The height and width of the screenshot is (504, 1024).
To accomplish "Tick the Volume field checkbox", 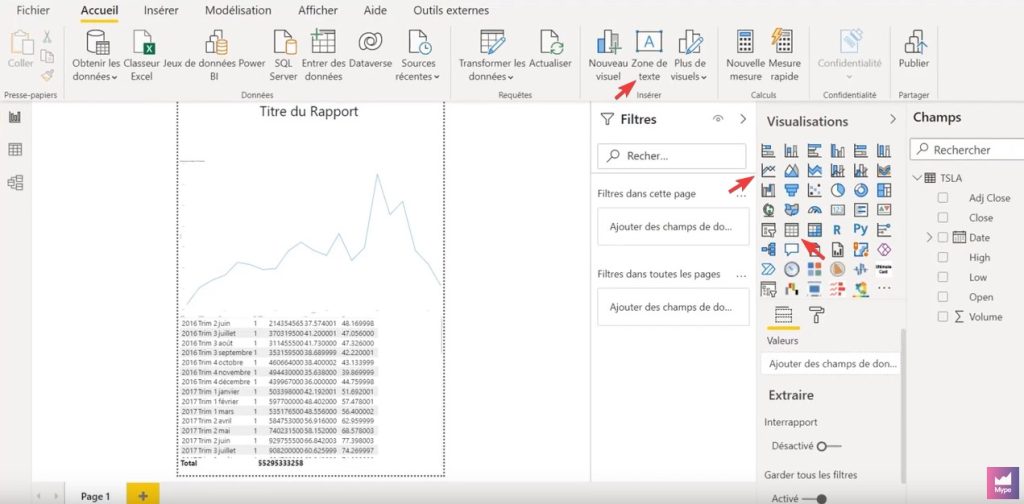I will click(x=942, y=317).
